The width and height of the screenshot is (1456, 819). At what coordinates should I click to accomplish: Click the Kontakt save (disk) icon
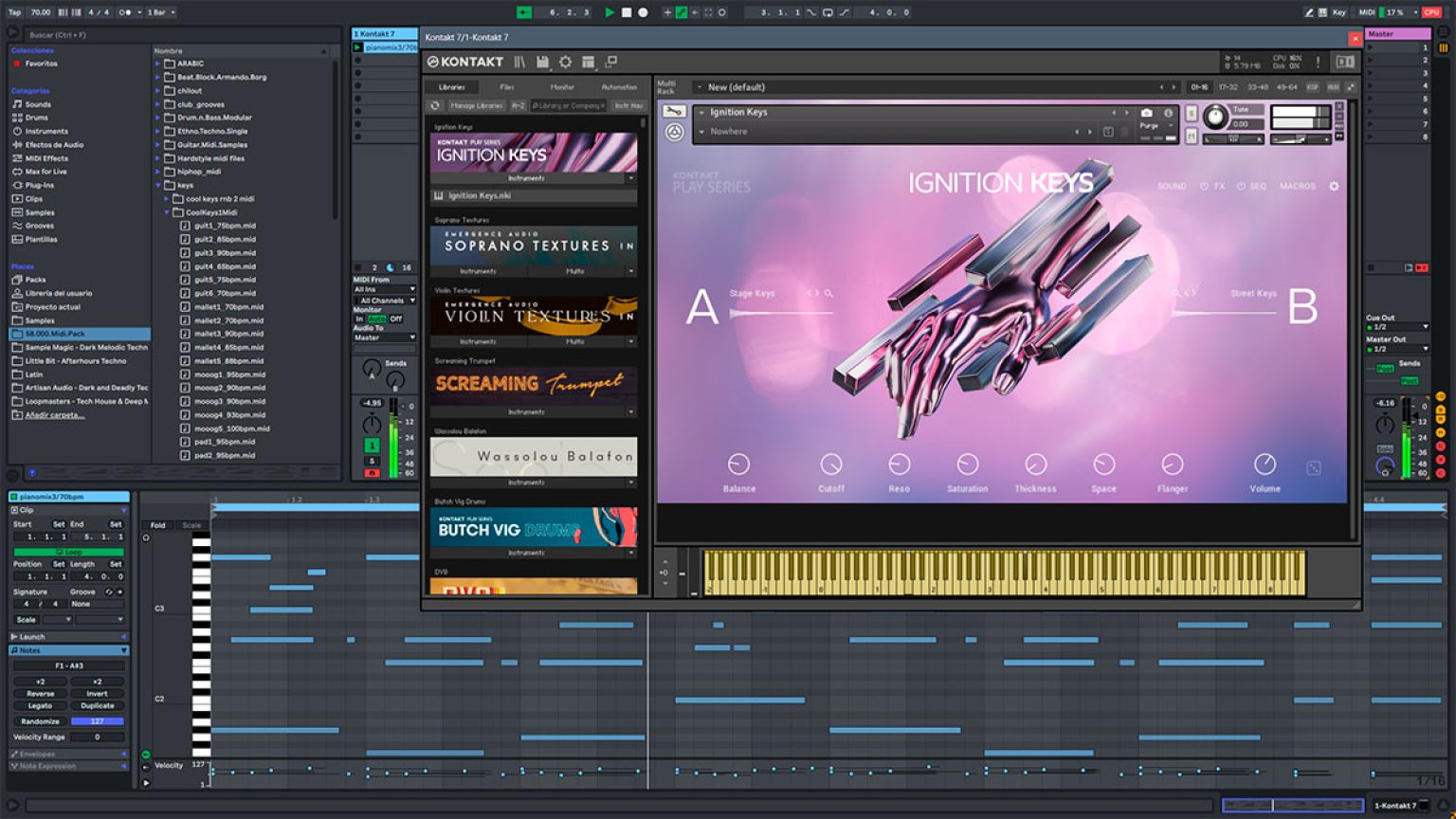[x=541, y=62]
